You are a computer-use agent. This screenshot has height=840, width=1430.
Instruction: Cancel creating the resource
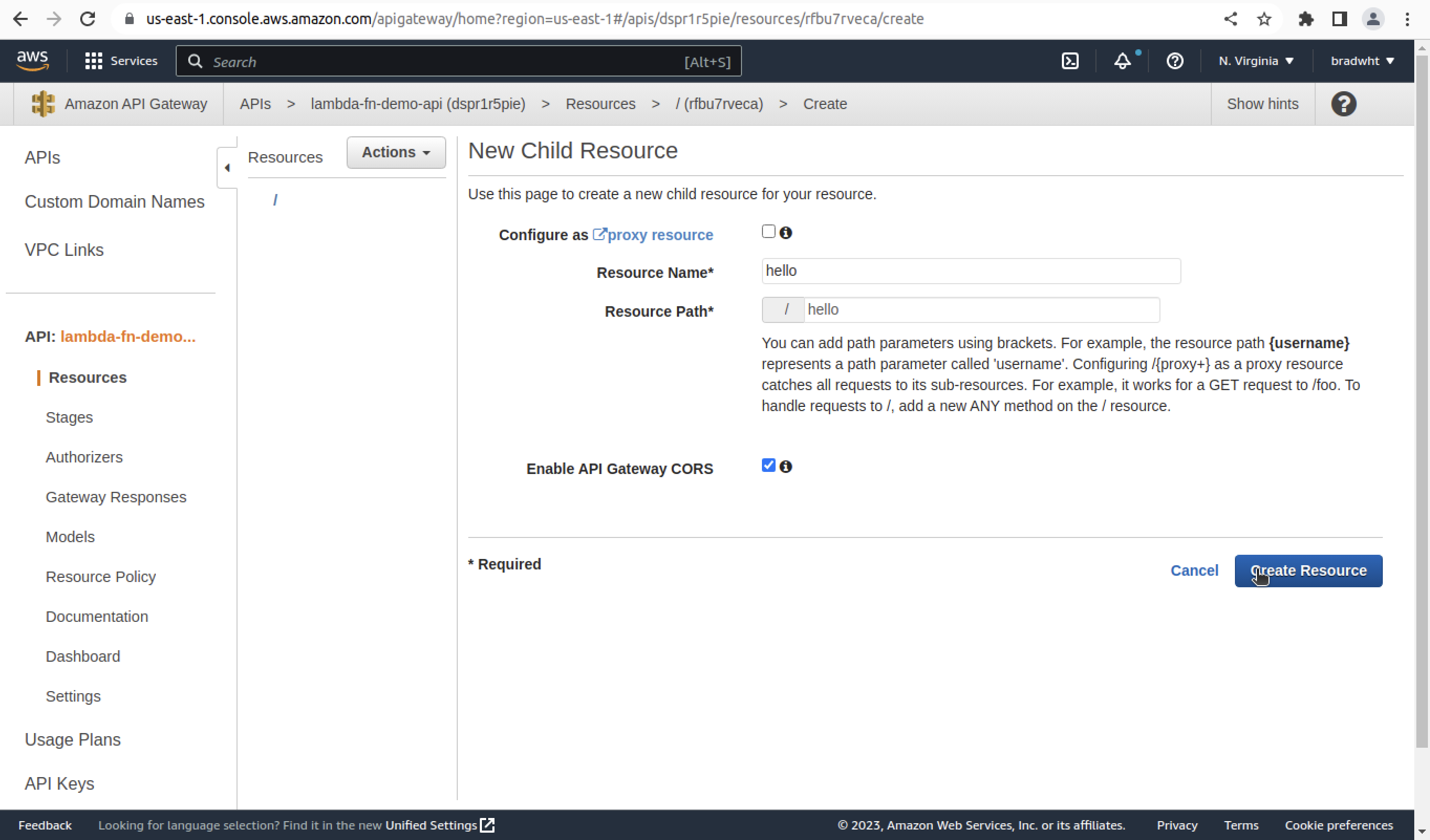(x=1194, y=570)
